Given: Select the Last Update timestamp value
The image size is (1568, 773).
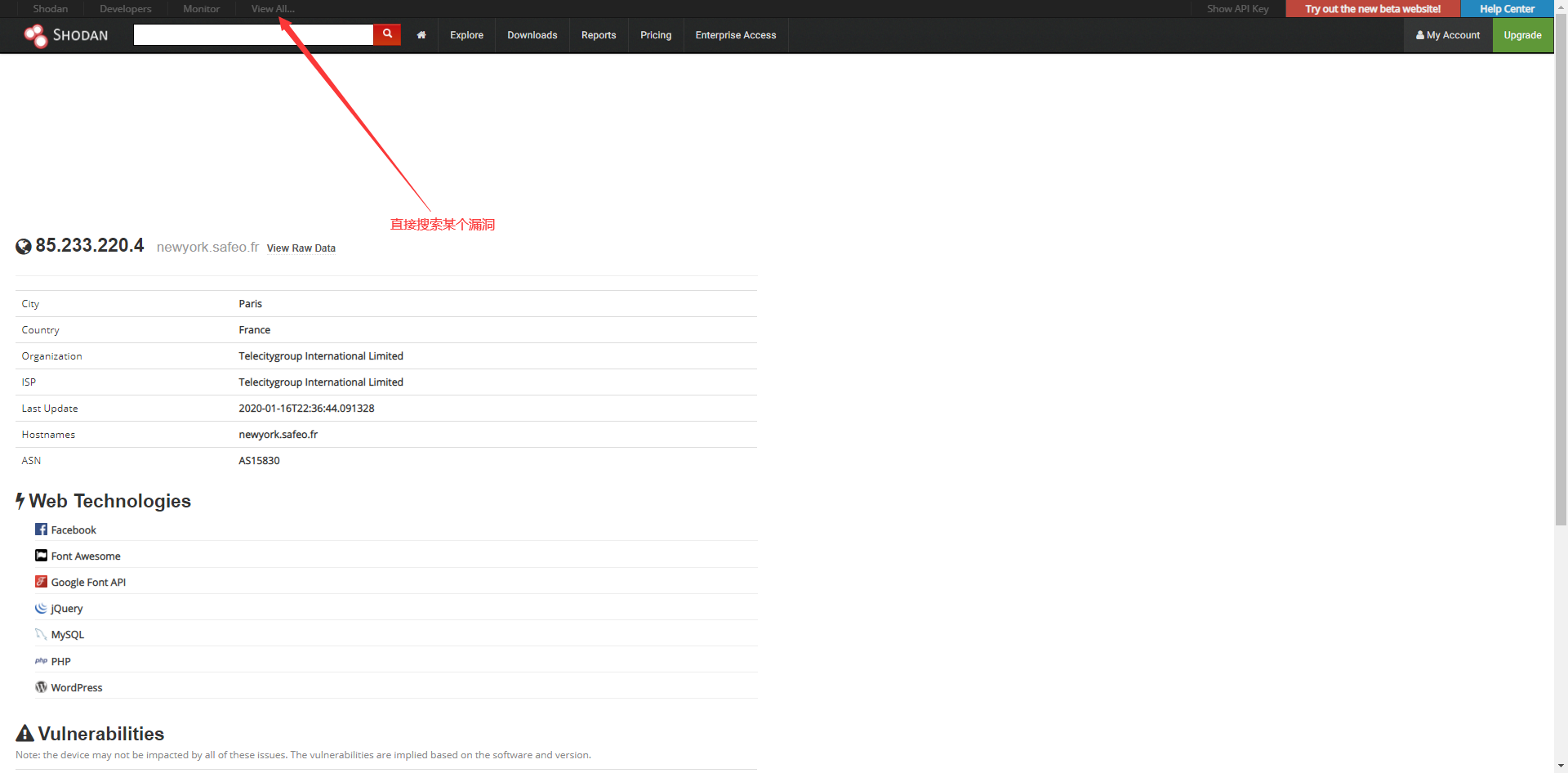Looking at the screenshot, I should point(306,409).
